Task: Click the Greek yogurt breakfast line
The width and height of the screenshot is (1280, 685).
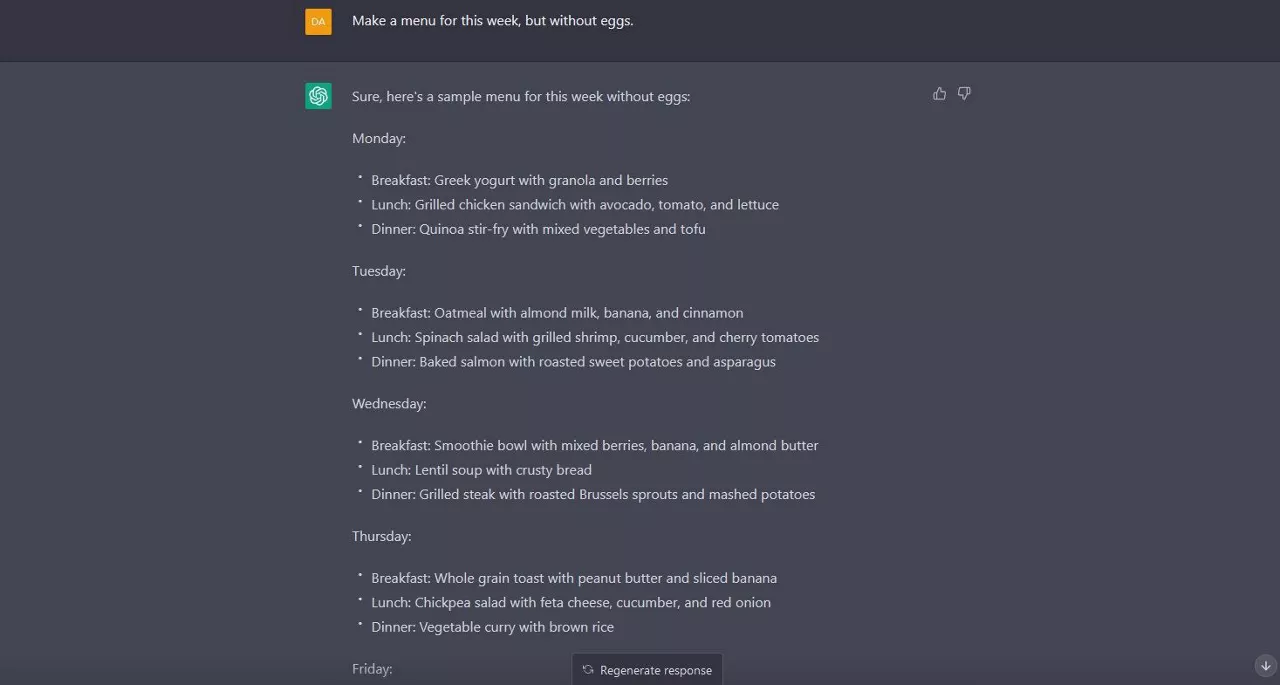Action: point(519,181)
